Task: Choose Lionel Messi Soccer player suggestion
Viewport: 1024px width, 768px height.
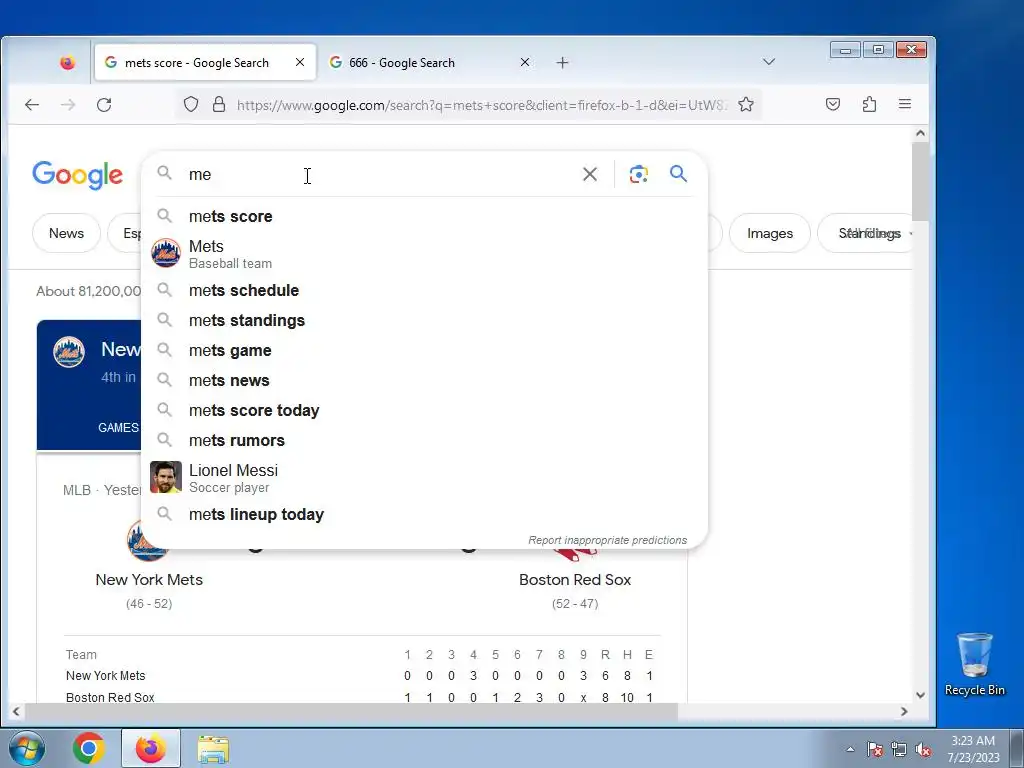Action: 424,477
